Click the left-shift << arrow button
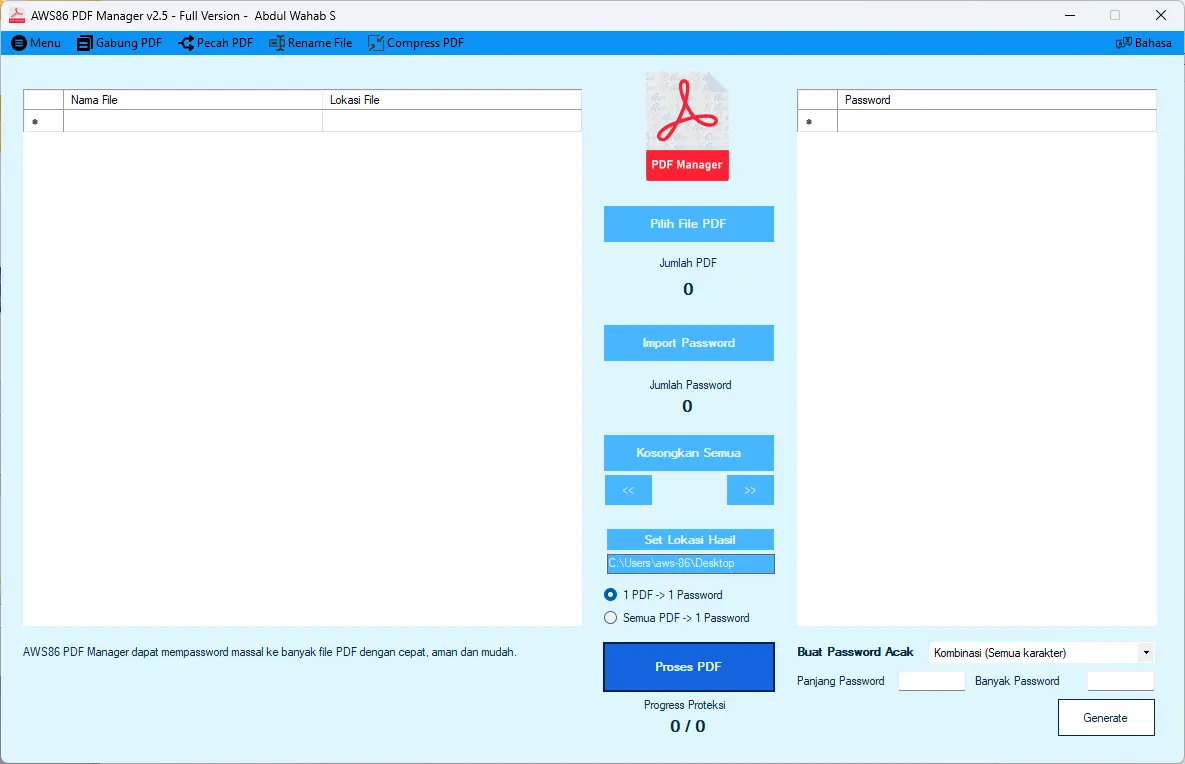Viewport: 1185px width, 764px height. pos(628,490)
